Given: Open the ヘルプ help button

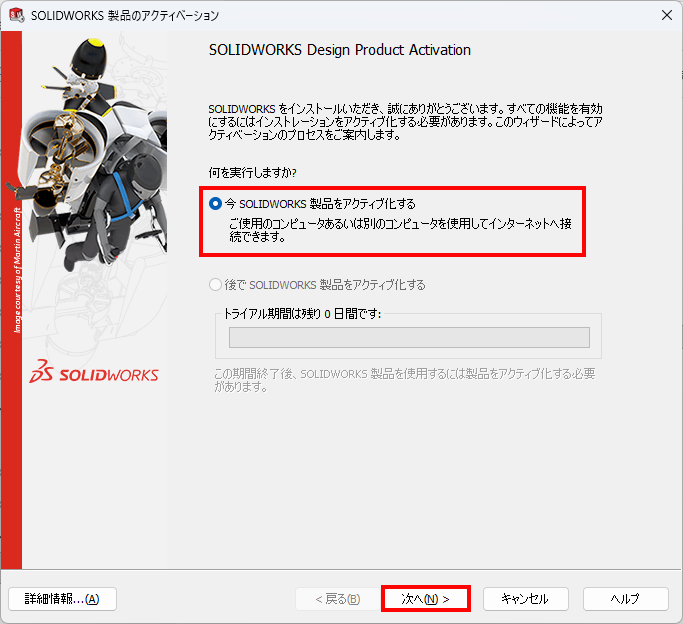Looking at the screenshot, I should click(x=626, y=599).
